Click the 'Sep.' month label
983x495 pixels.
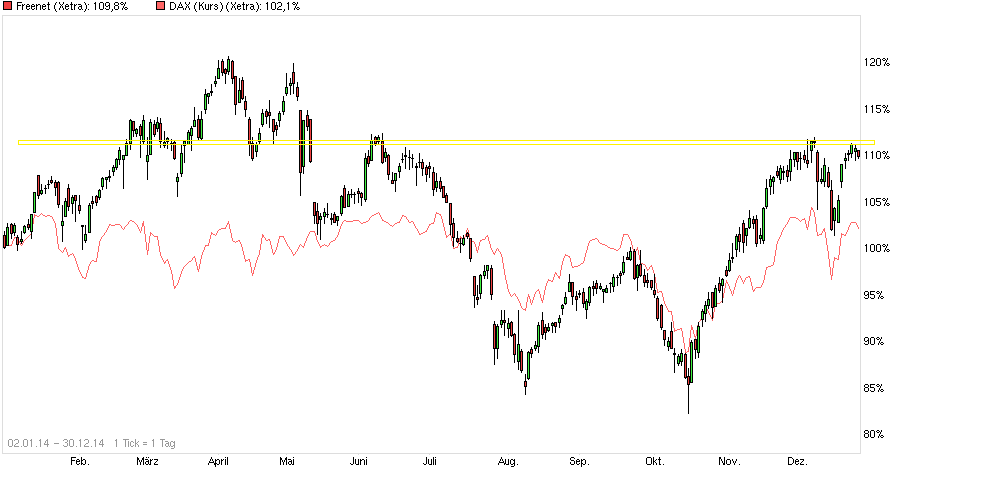[579, 462]
